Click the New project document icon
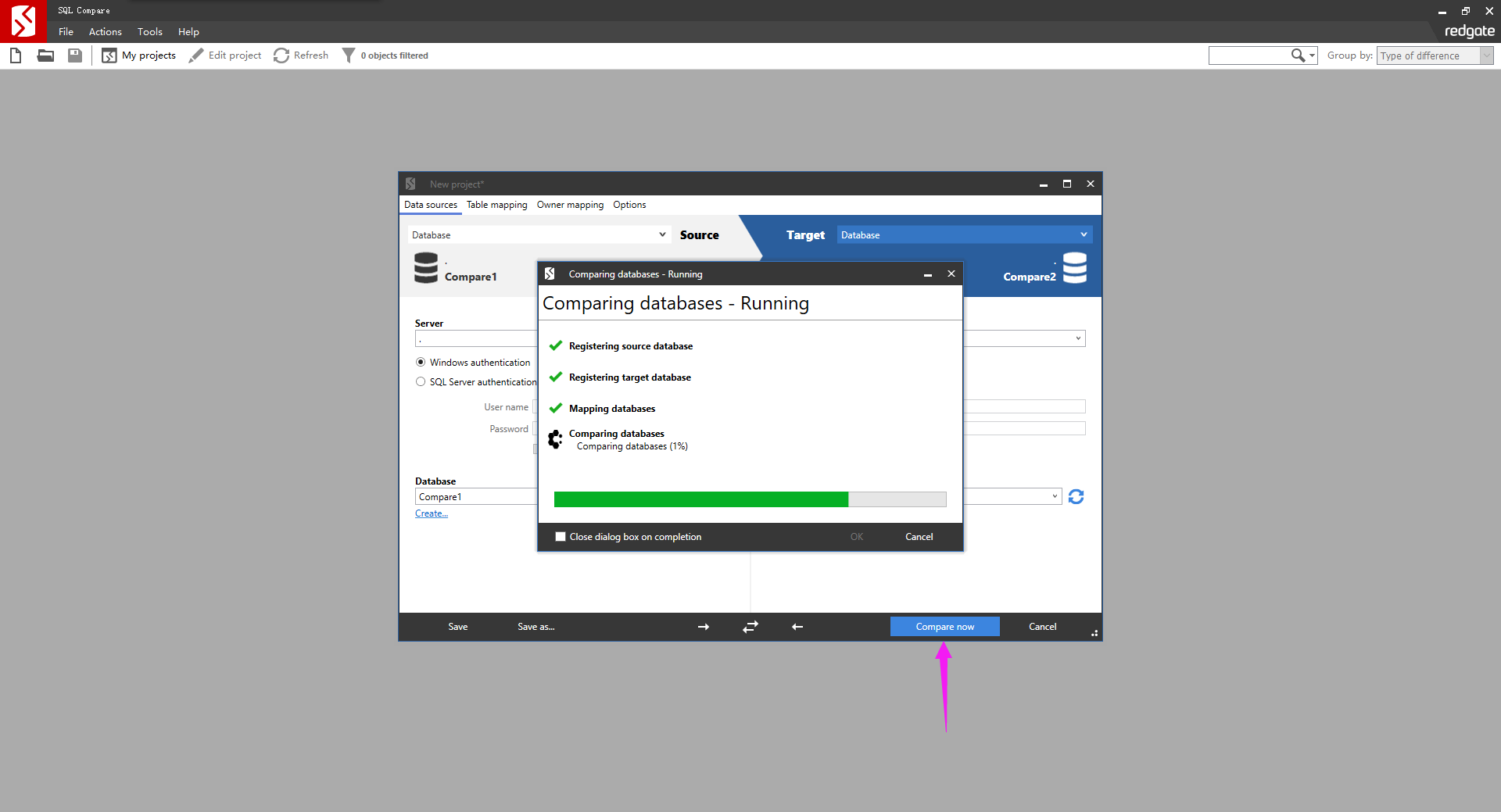The image size is (1501, 812). click(16, 55)
